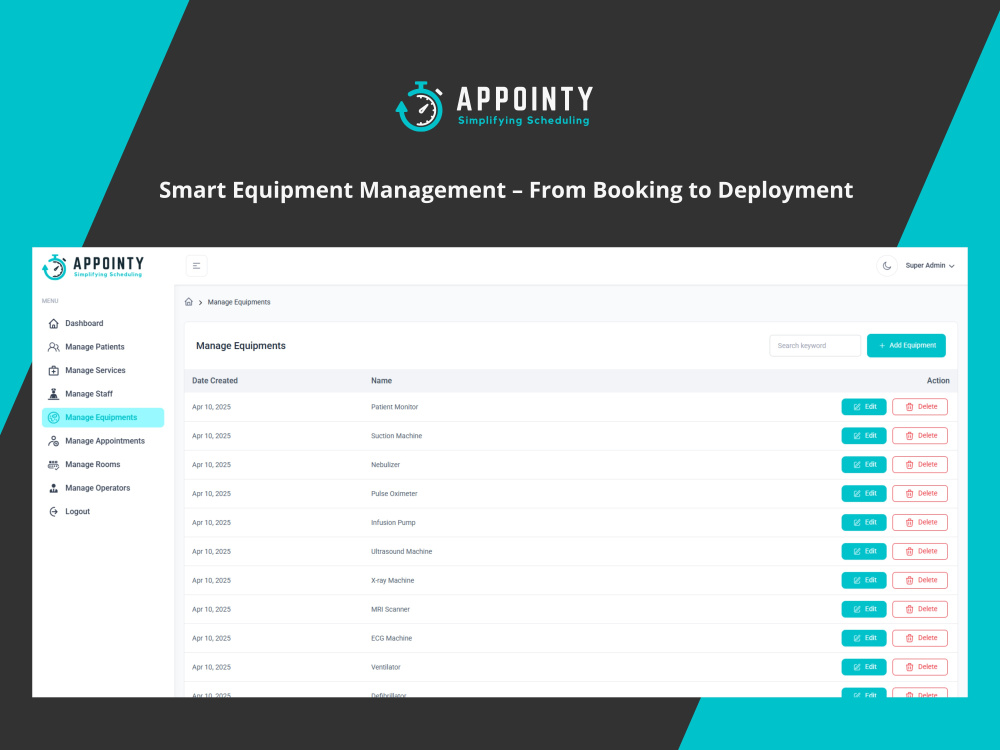Delete the Patient Monitor equipment
Viewport: 1000px width, 750px height.
click(920, 407)
